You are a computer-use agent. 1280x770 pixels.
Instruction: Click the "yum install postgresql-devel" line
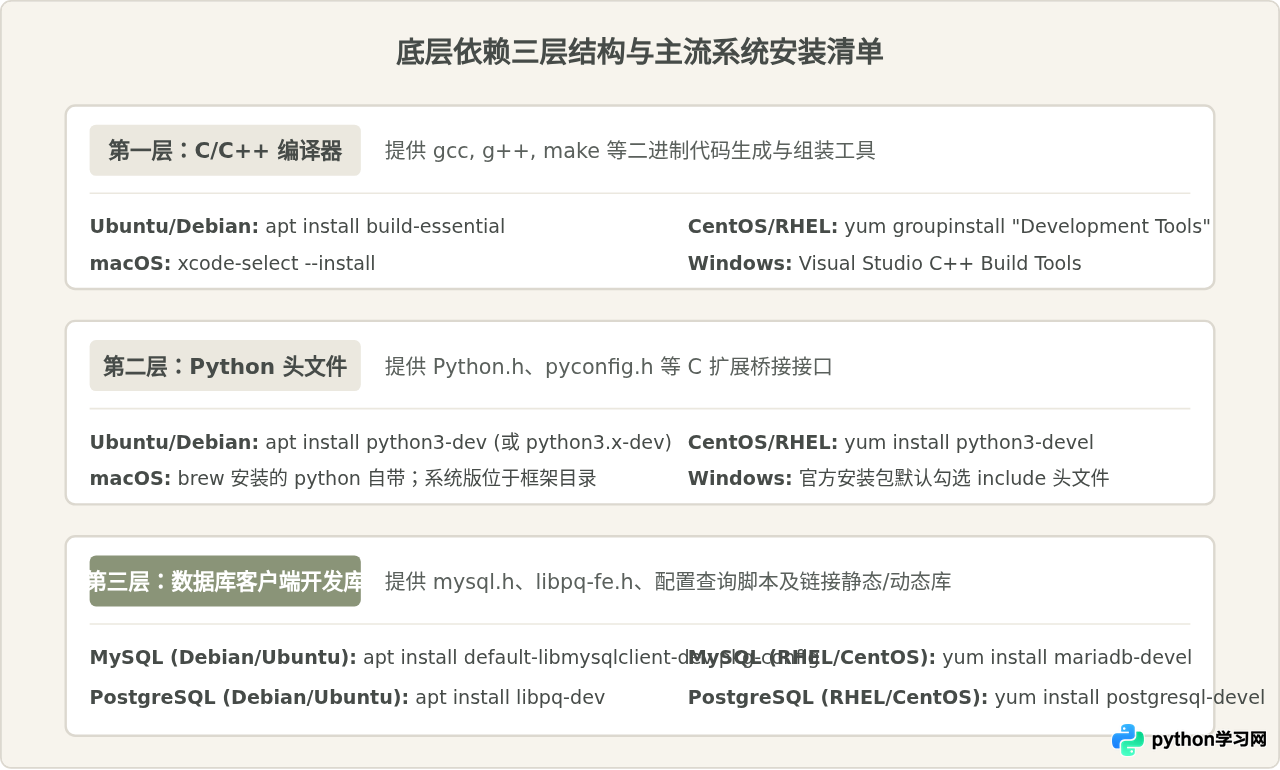pos(976,697)
